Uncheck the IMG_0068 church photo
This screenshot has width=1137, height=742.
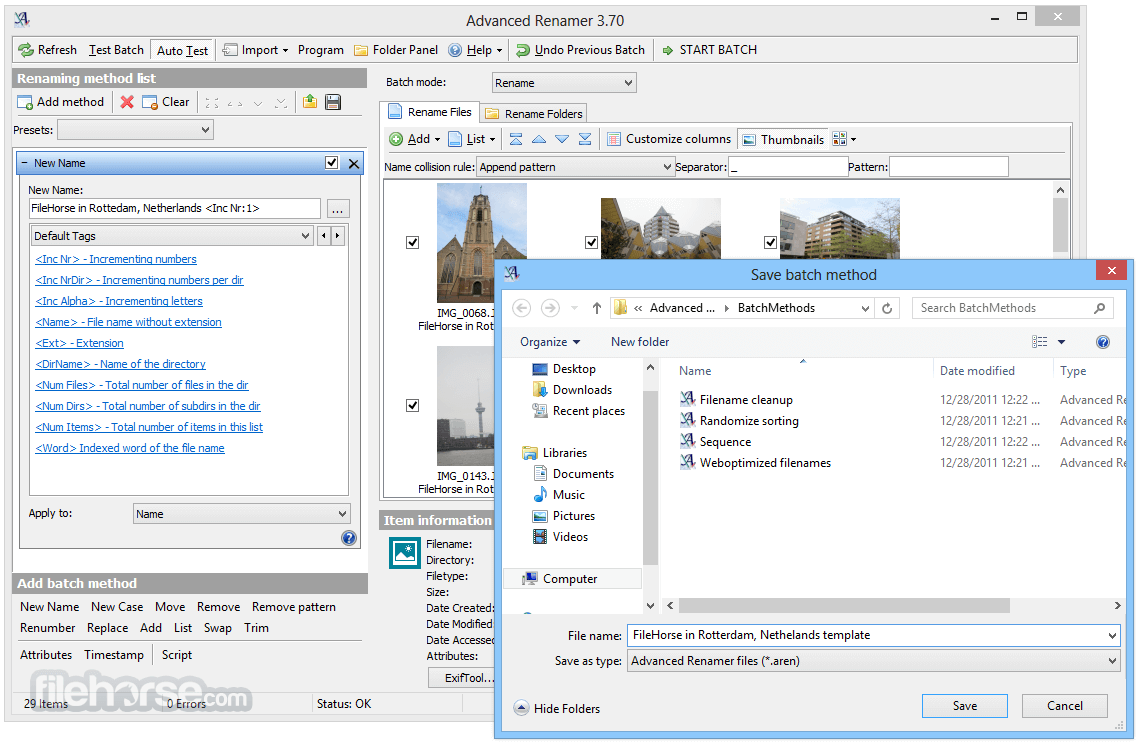[413, 242]
